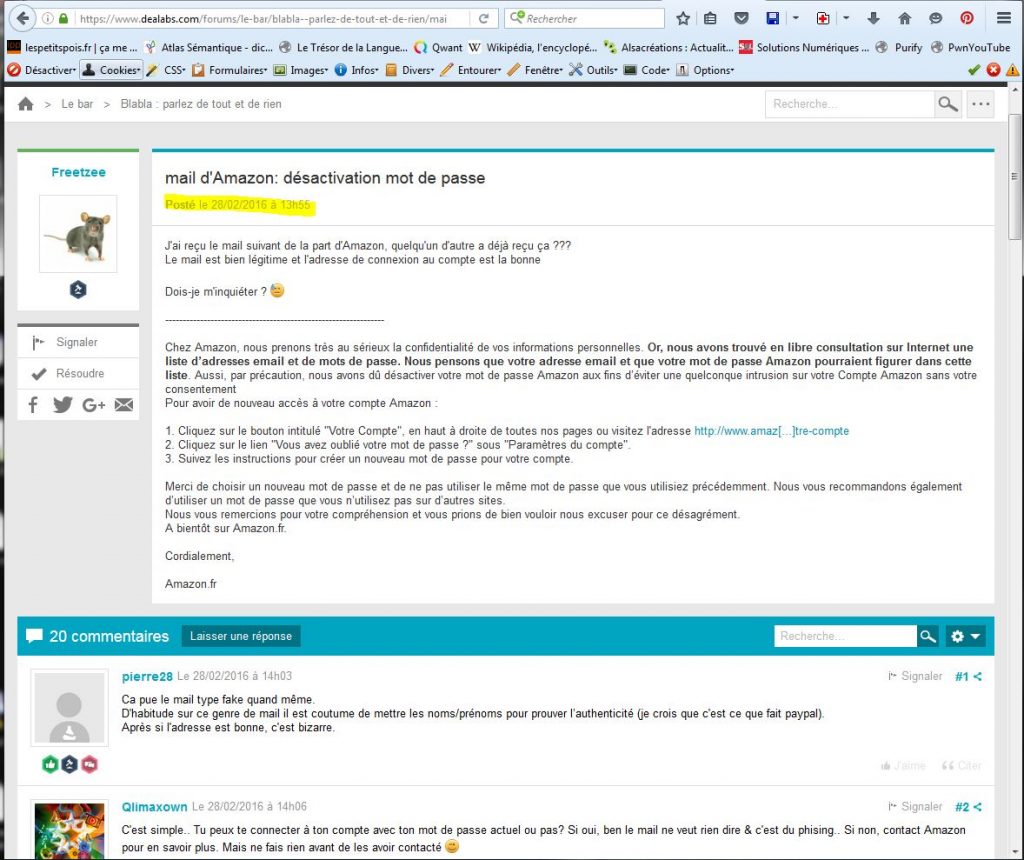Open the Cookies dropdown in the developer toolbar

111,70
